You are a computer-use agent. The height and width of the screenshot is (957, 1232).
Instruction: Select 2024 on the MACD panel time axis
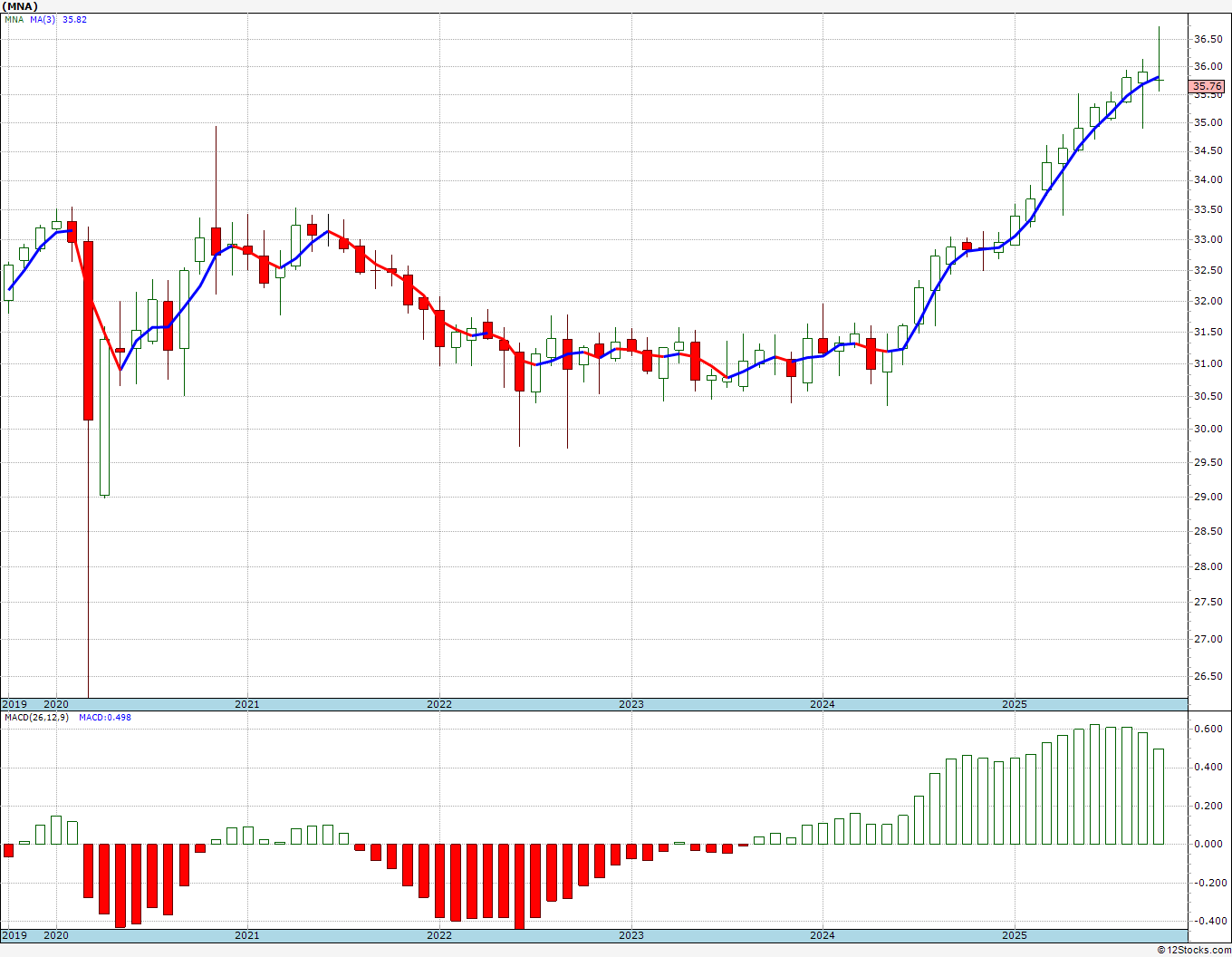click(x=823, y=935)
